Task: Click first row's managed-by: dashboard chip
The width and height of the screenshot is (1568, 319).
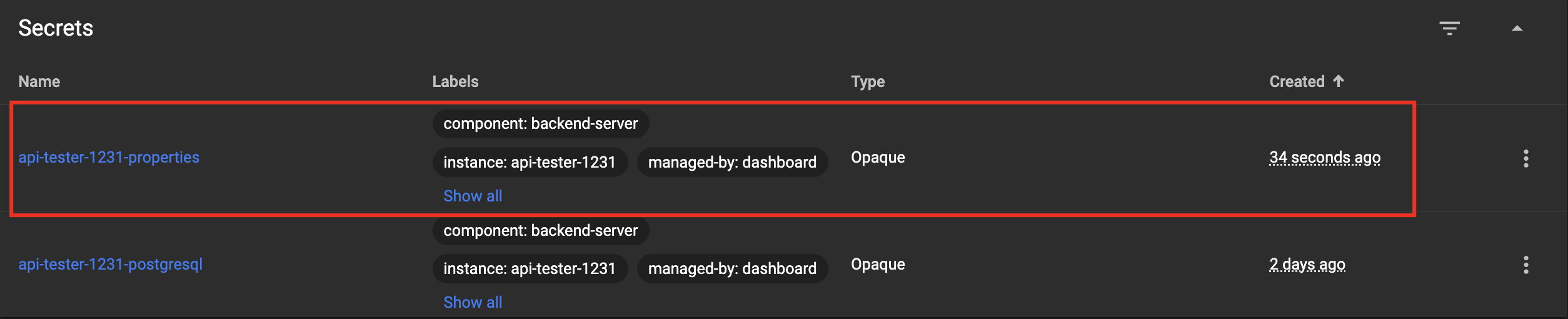Action: (x=732, y=163)
